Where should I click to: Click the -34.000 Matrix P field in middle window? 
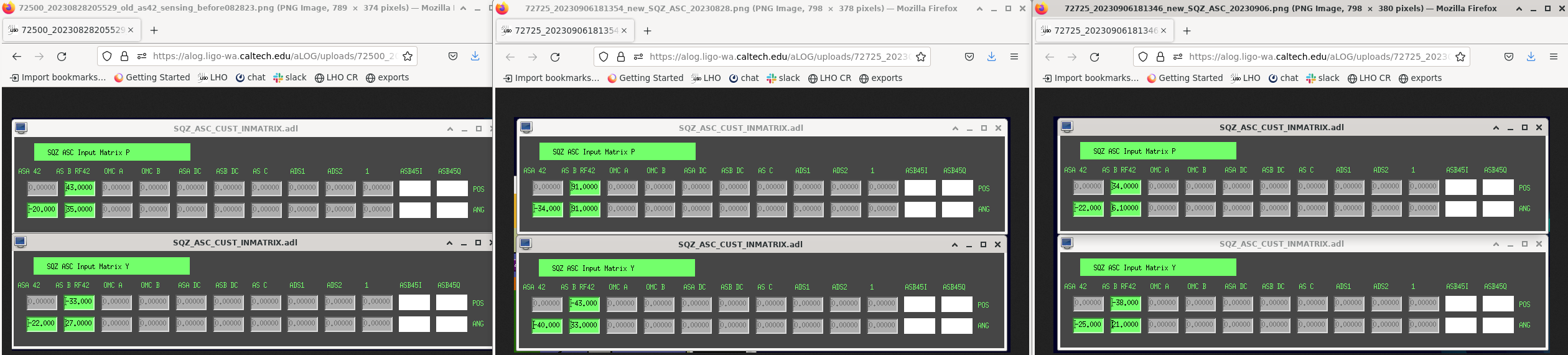tap(548, 209)
